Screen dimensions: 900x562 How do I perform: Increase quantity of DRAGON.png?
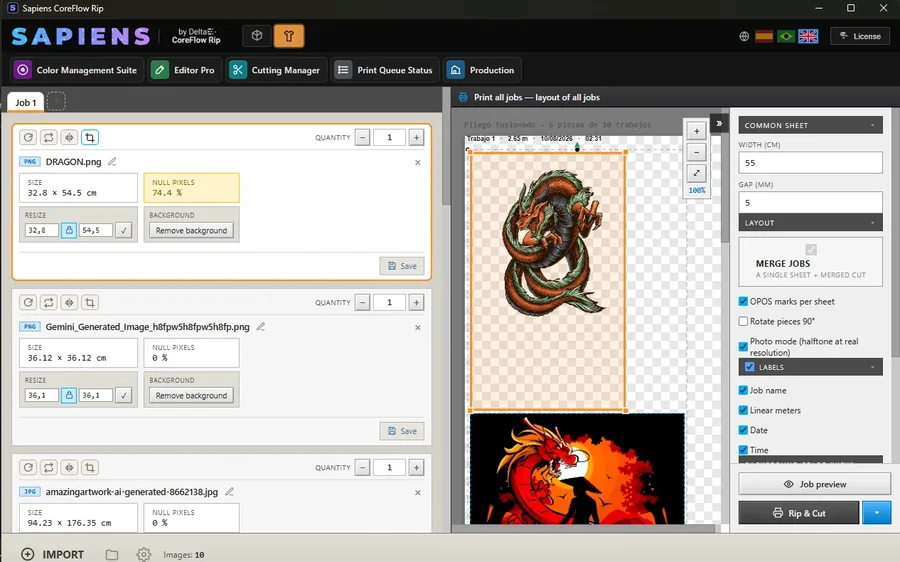coord(416,137)
